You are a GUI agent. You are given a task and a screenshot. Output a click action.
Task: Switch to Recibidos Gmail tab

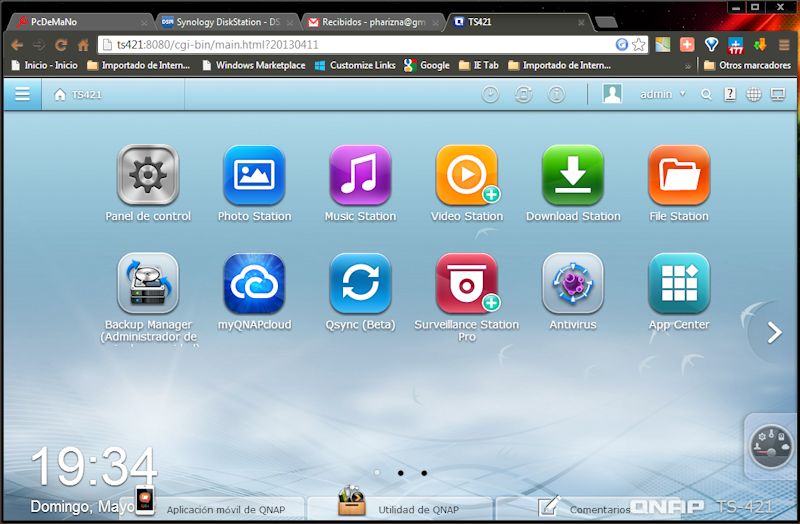click(x=373, y=22)
